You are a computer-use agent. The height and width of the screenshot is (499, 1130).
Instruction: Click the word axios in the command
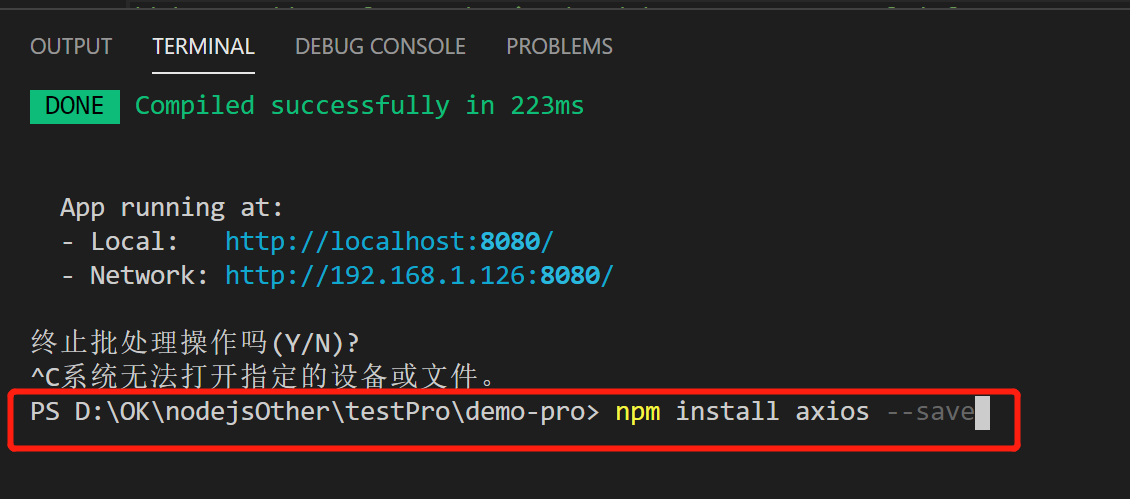click(832, 412)
